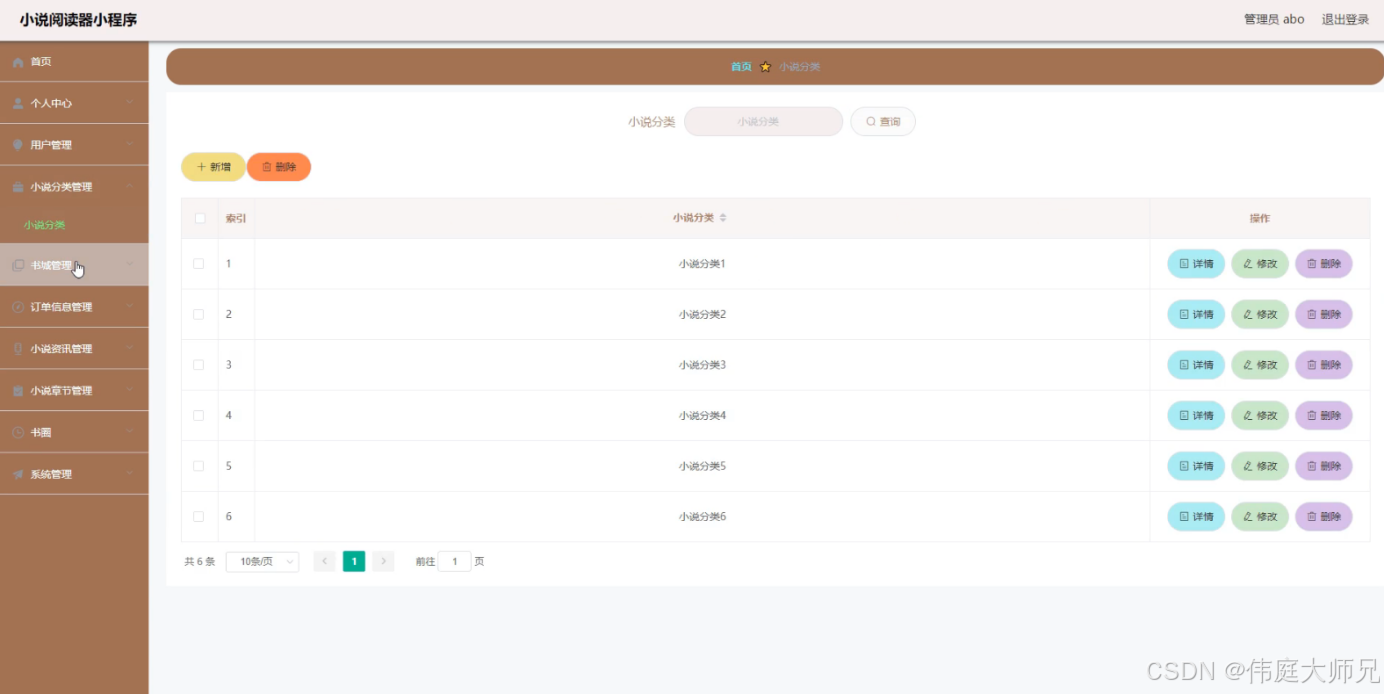
Task: Click the clock icon beside 书圈
Action: click(18, 433)
